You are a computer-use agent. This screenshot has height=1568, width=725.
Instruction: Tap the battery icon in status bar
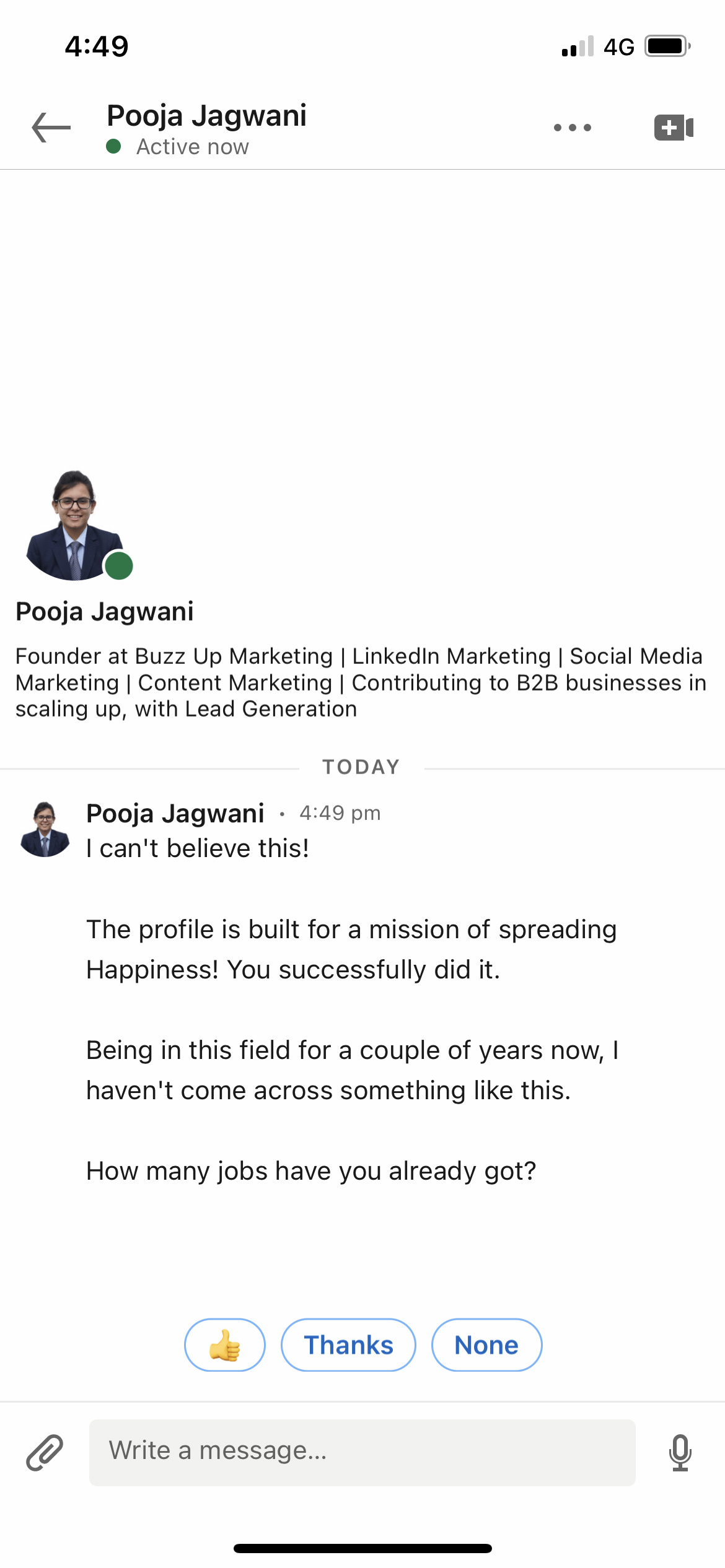[x=667, y=46]
